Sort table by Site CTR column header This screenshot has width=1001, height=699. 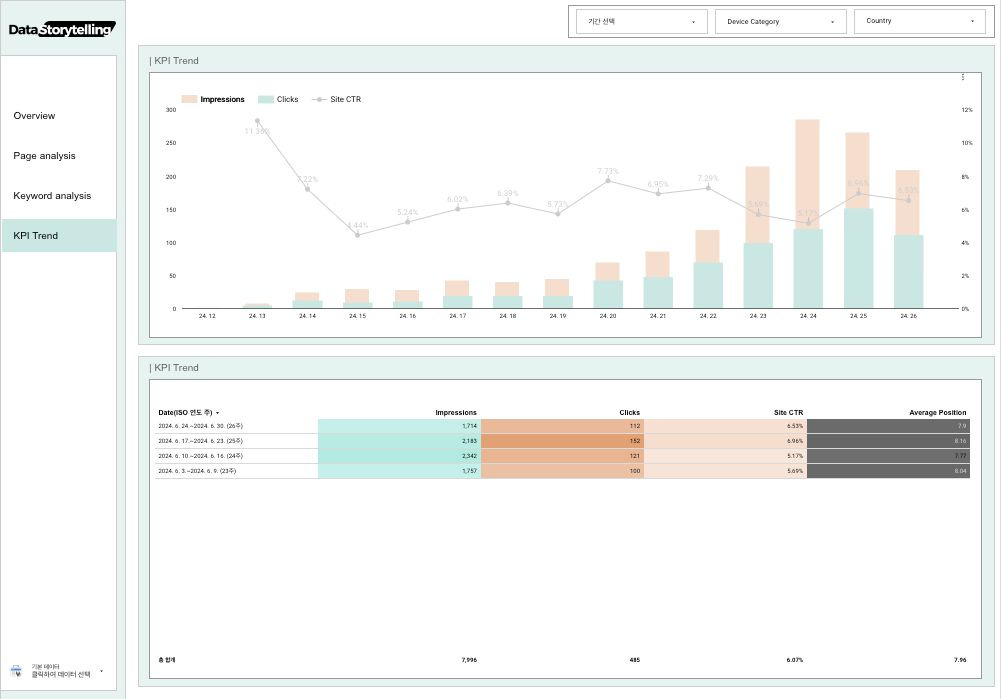coord(788,412)
